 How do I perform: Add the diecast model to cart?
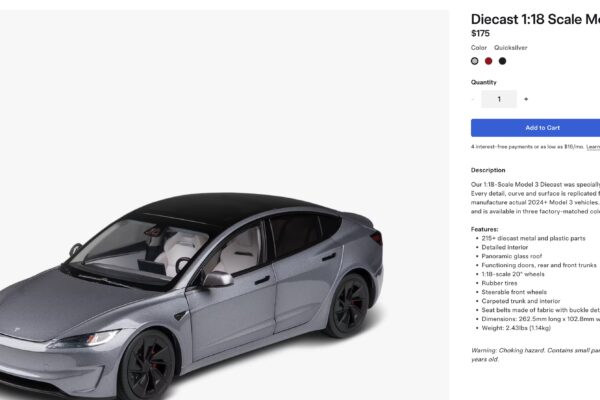click(535, 128)
